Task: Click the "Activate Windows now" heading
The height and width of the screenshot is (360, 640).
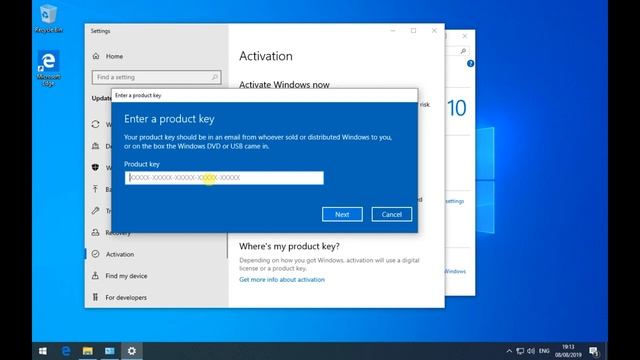Action: (284, 84)
